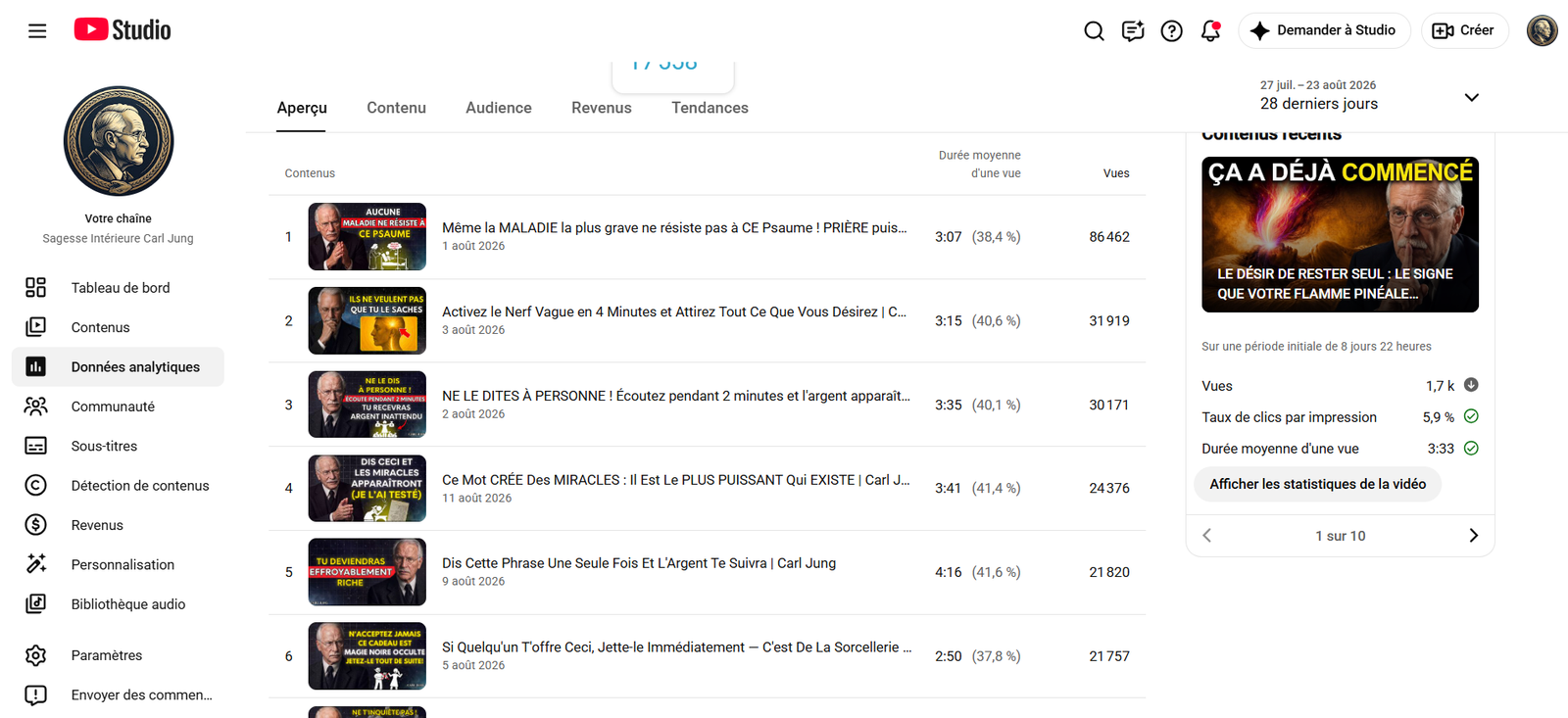Open video titled NE LE DITES À PERSONNE
Image resolution: width=1568 pixels, height=718 pixels.
(x=676, y=396)
